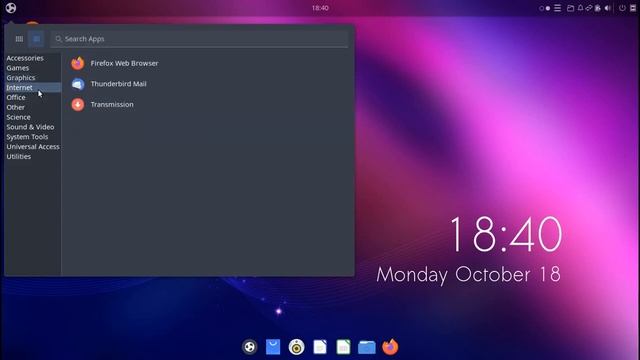Open the Places folder tray icon
640x360 pixels.
(x=571, y=8)
